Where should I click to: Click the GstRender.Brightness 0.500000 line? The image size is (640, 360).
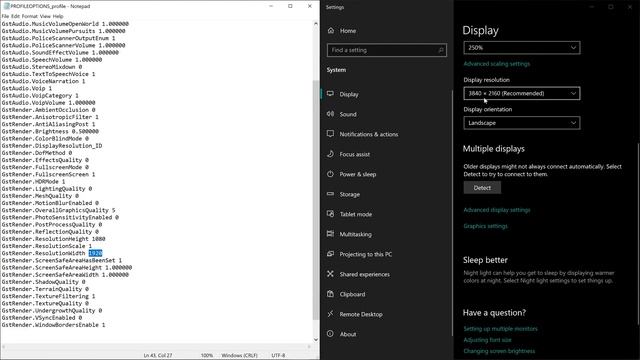point(50,131)
